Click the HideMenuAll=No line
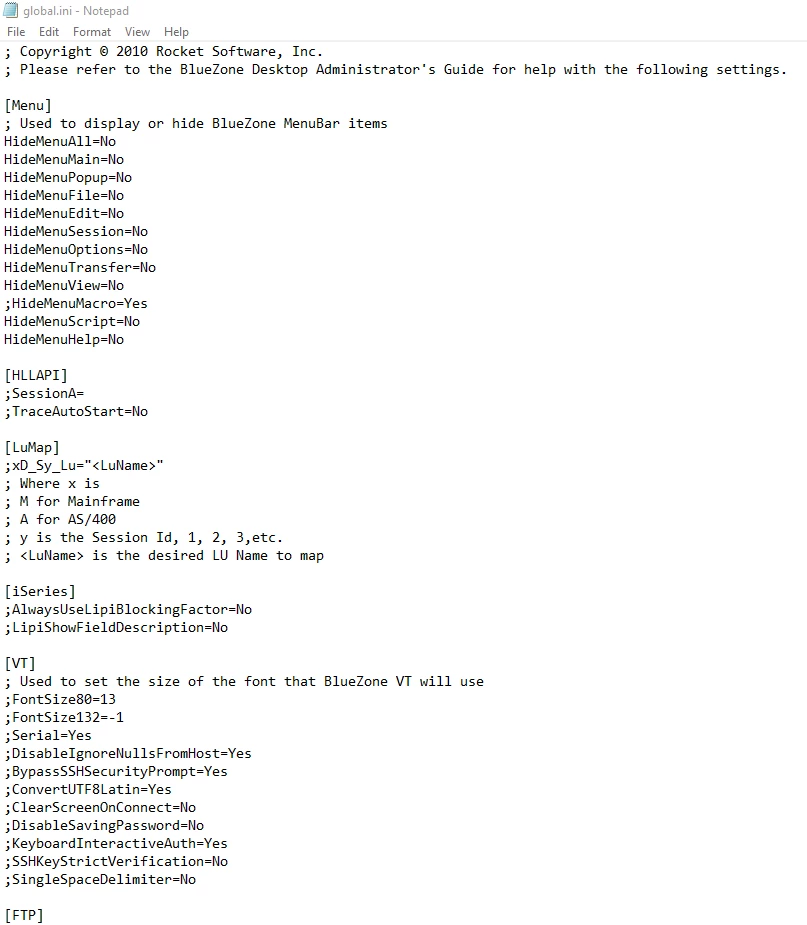 [60, 142]
